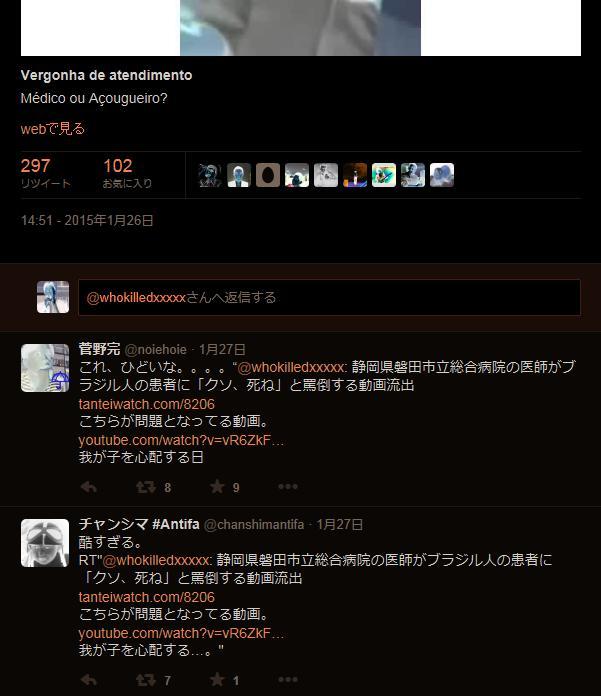The width and height of the screenshot is (601, 696).
Task: Open チャンシマ's goggles profile avatar
Action: 45,543
